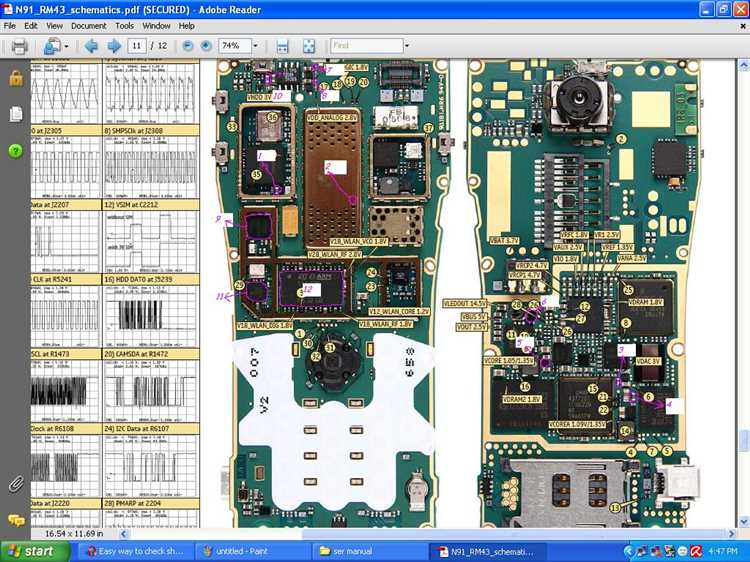750x562 pixels.
Task: Click the green help question mark icon
Action: (16, 151)
